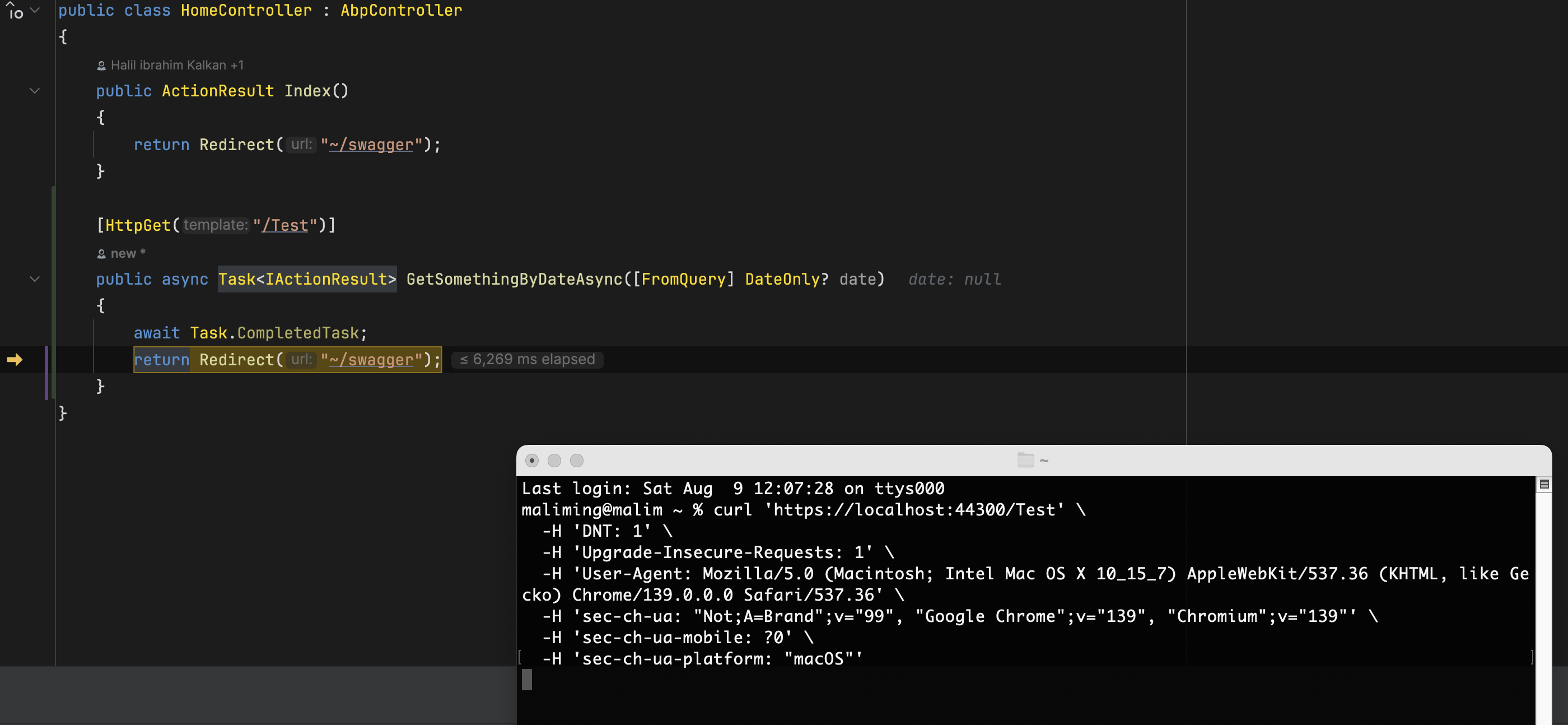The image size is (1568, 725).
Task: Click the 'template:' parameter hint in HttpGet
Action: 216,225
